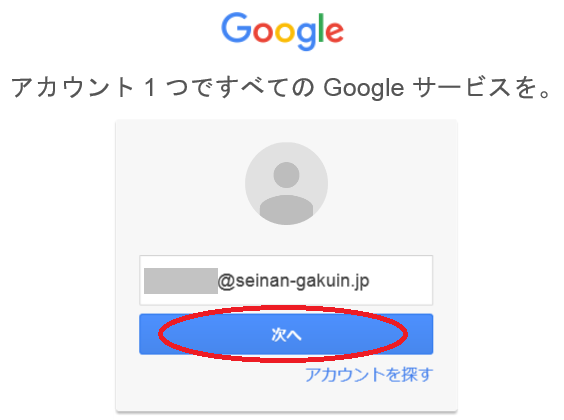The image size is (564, 420).
Task: Click the shoulders shape of the avatar
Action: pyautogui.click(x=286, y=209)
